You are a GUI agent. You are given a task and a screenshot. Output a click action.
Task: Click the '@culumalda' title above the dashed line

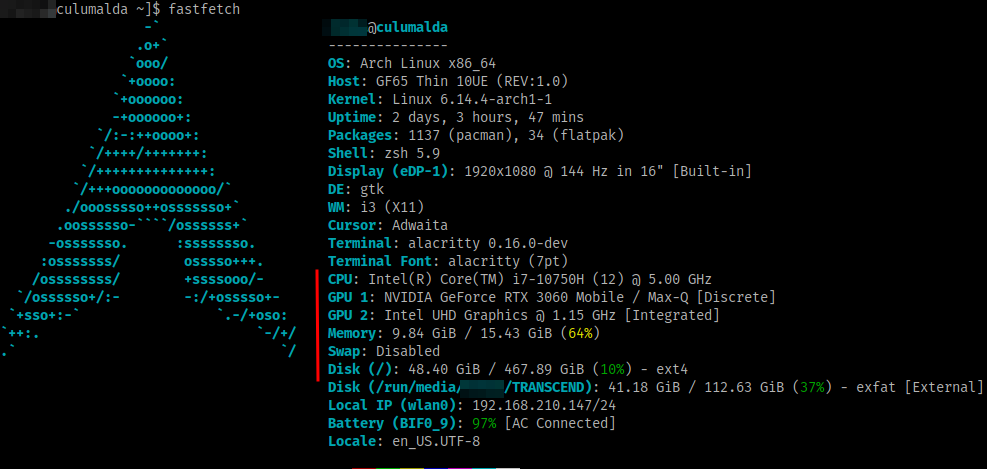(x=407, y=28)
